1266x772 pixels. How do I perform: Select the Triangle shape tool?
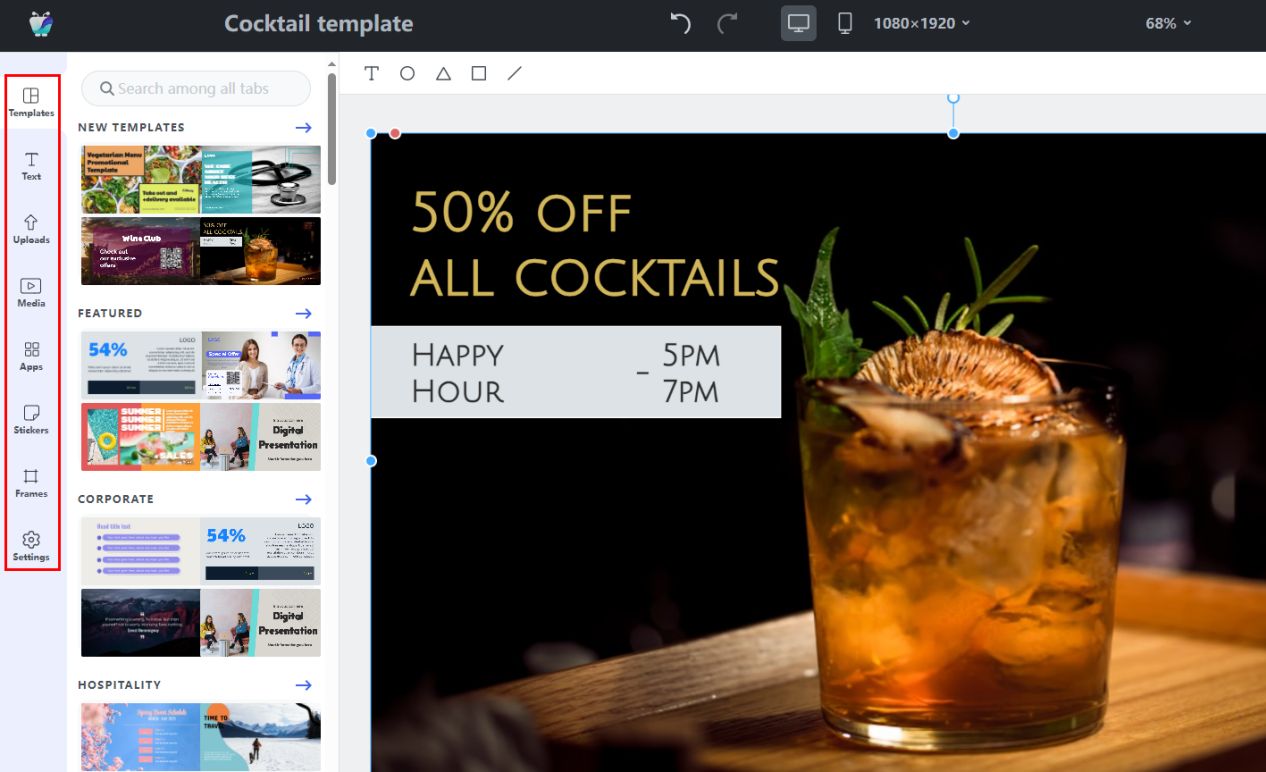pyautogui.click(x=443, y=74)
